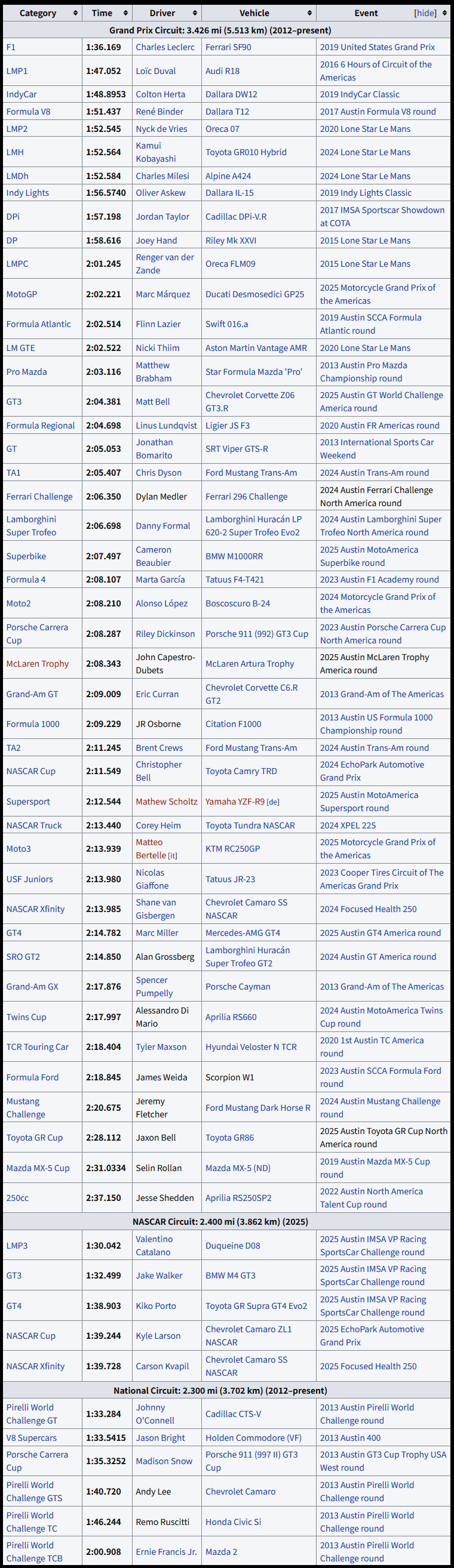454x1568 pixels.
Task: Open Toyota GR010 Hybrid link
Action: tap(246, 152)
